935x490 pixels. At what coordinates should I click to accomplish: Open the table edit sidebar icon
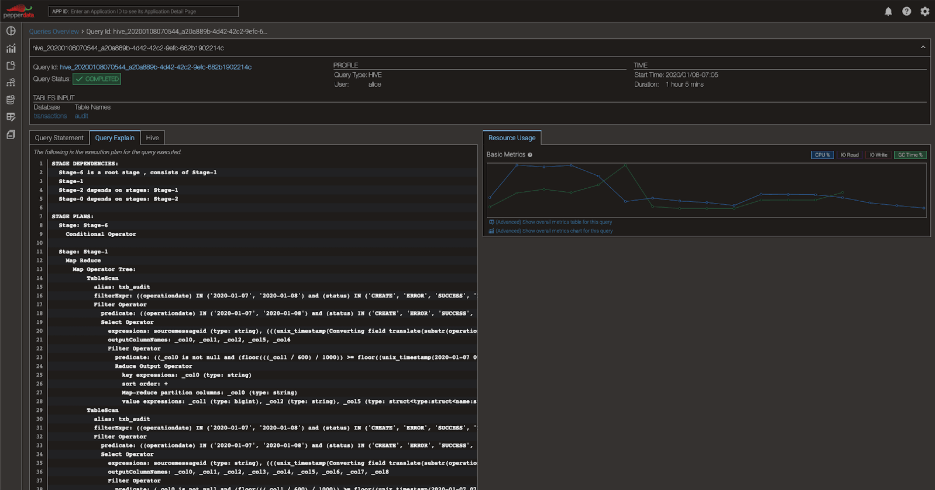[11, 117]
